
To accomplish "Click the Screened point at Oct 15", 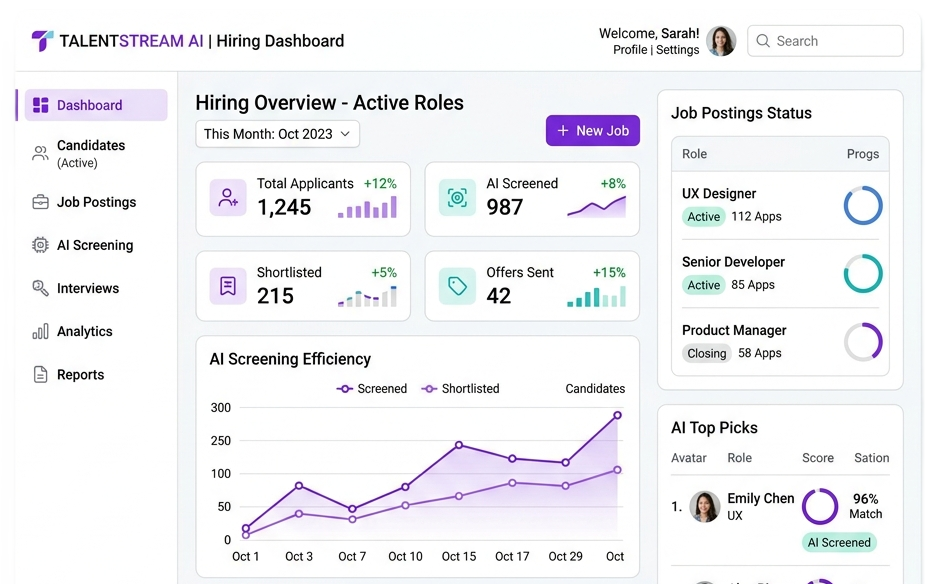I will (x=459, y=445).
